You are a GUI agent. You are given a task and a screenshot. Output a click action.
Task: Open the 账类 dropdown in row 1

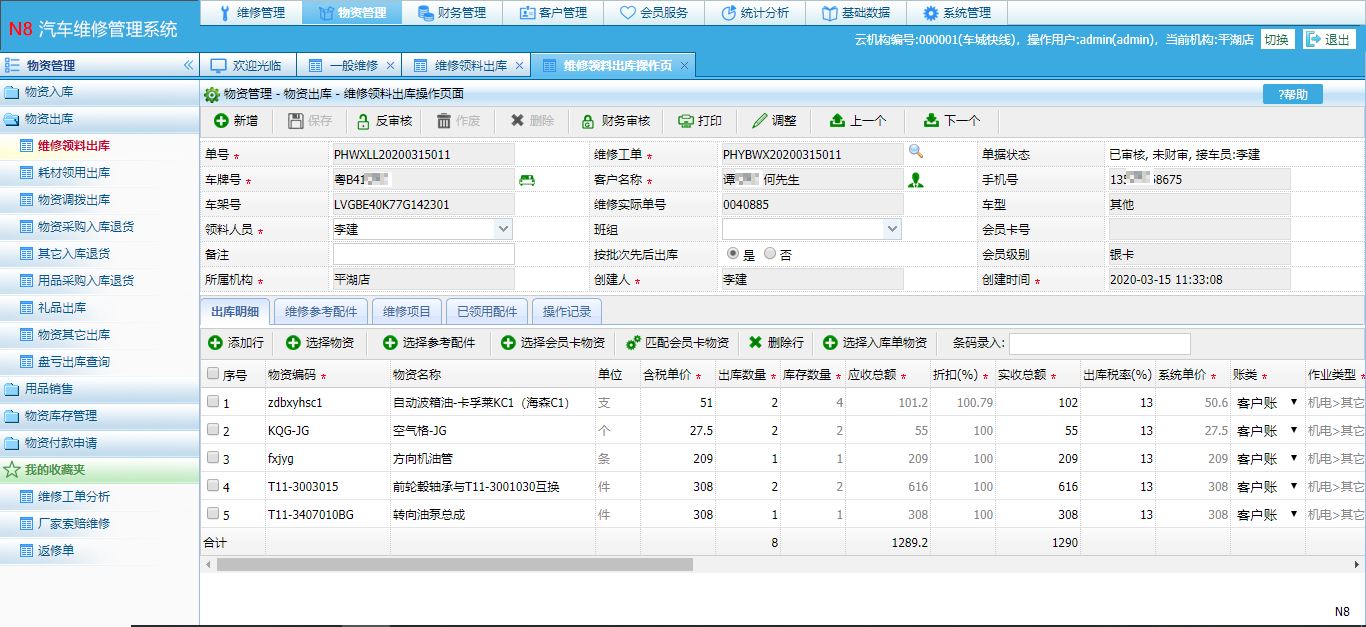click(x=1266, y=402)
